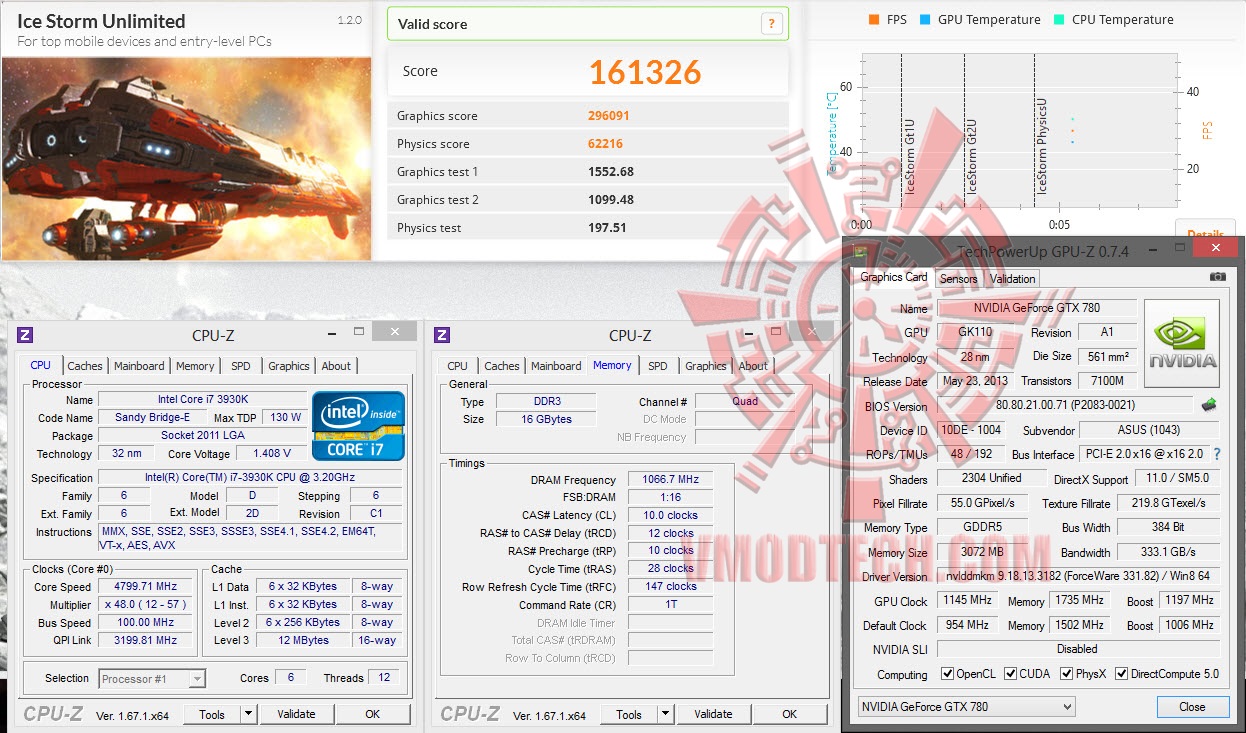Click the DRAM Frequency 1066.7 MHz value

coord(670,480)
